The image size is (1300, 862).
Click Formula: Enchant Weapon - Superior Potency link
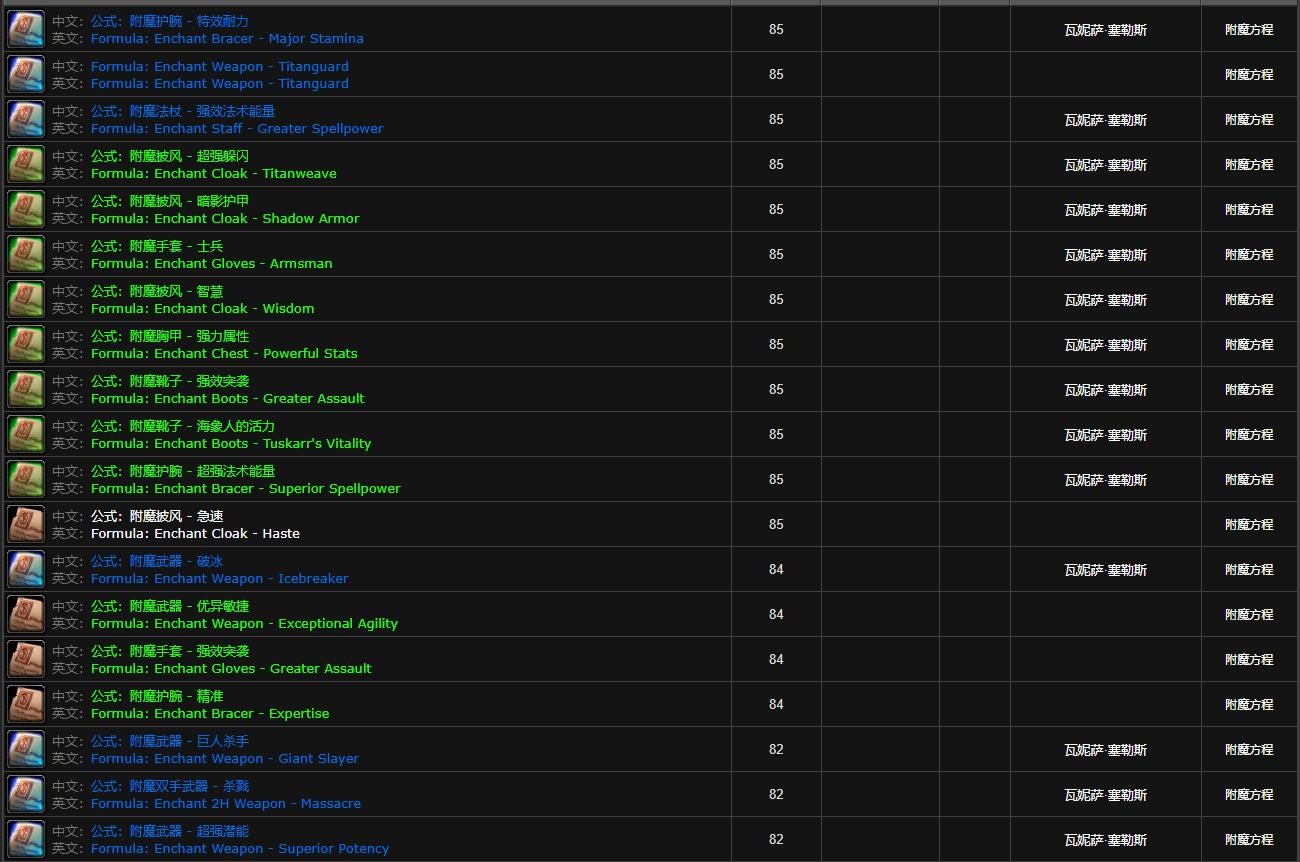point(239,849)
